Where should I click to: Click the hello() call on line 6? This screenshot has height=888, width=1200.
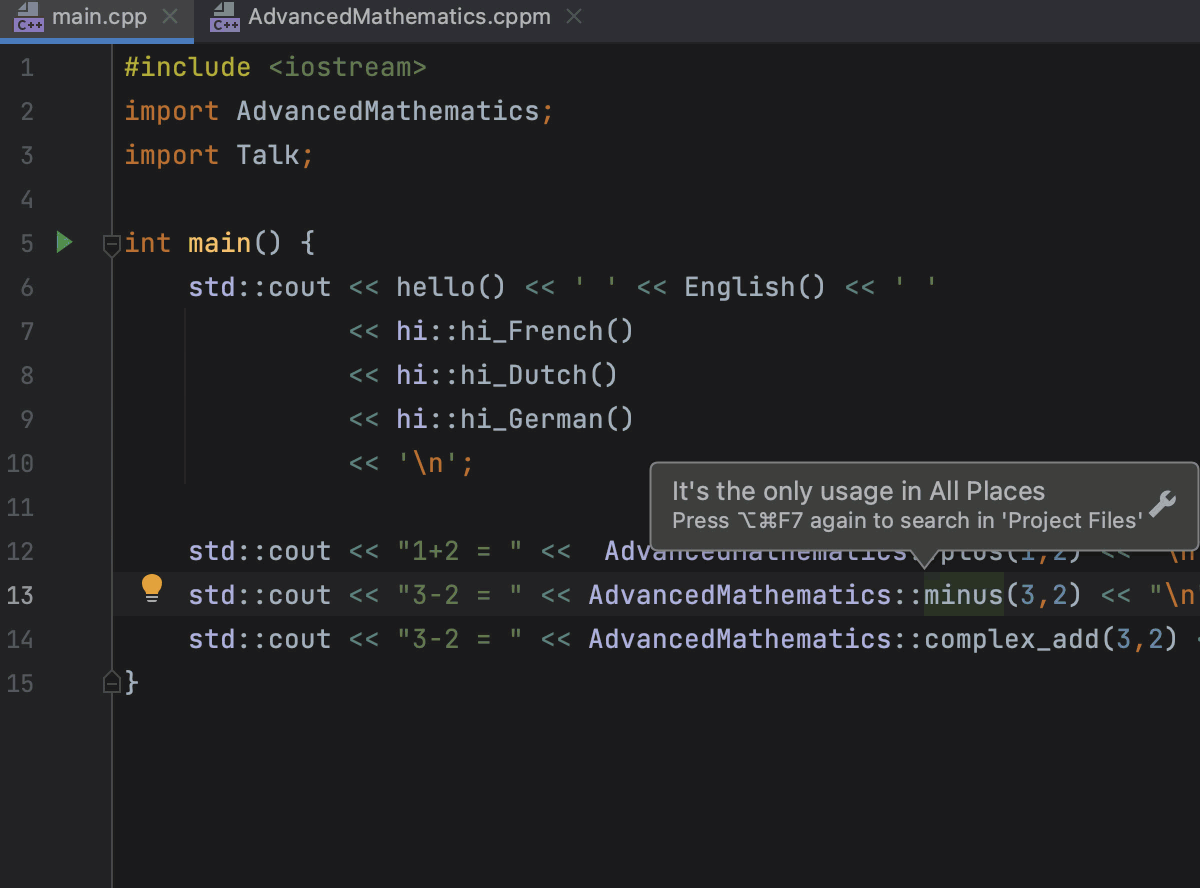pyautogui.click(x=451, y=287)
